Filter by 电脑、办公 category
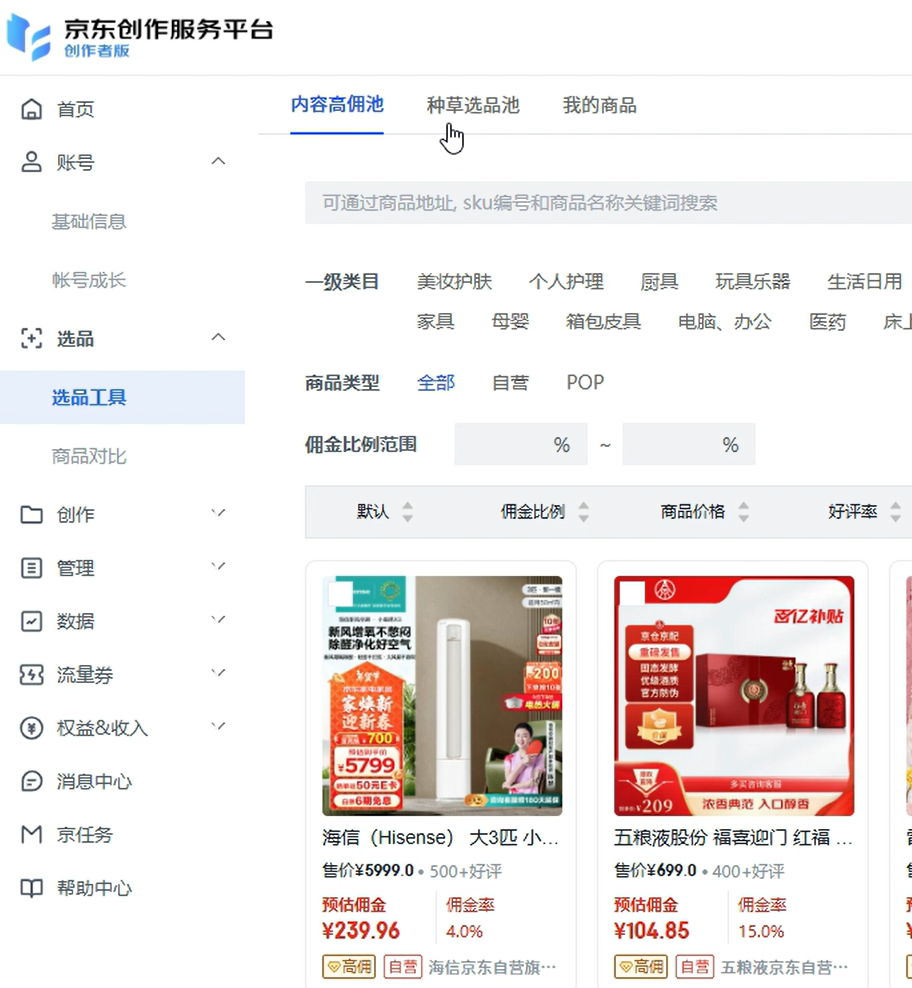912x988 pixels. (725, 321)
